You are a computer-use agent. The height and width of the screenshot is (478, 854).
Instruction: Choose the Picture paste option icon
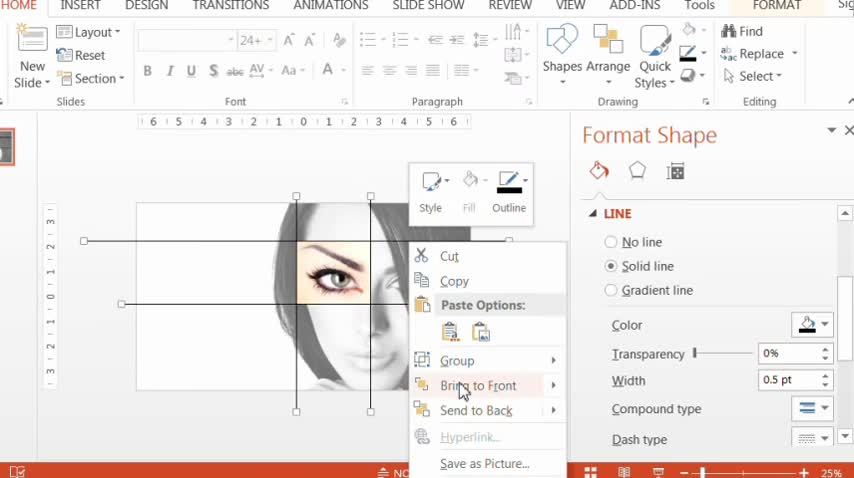(x=481, y=332)
